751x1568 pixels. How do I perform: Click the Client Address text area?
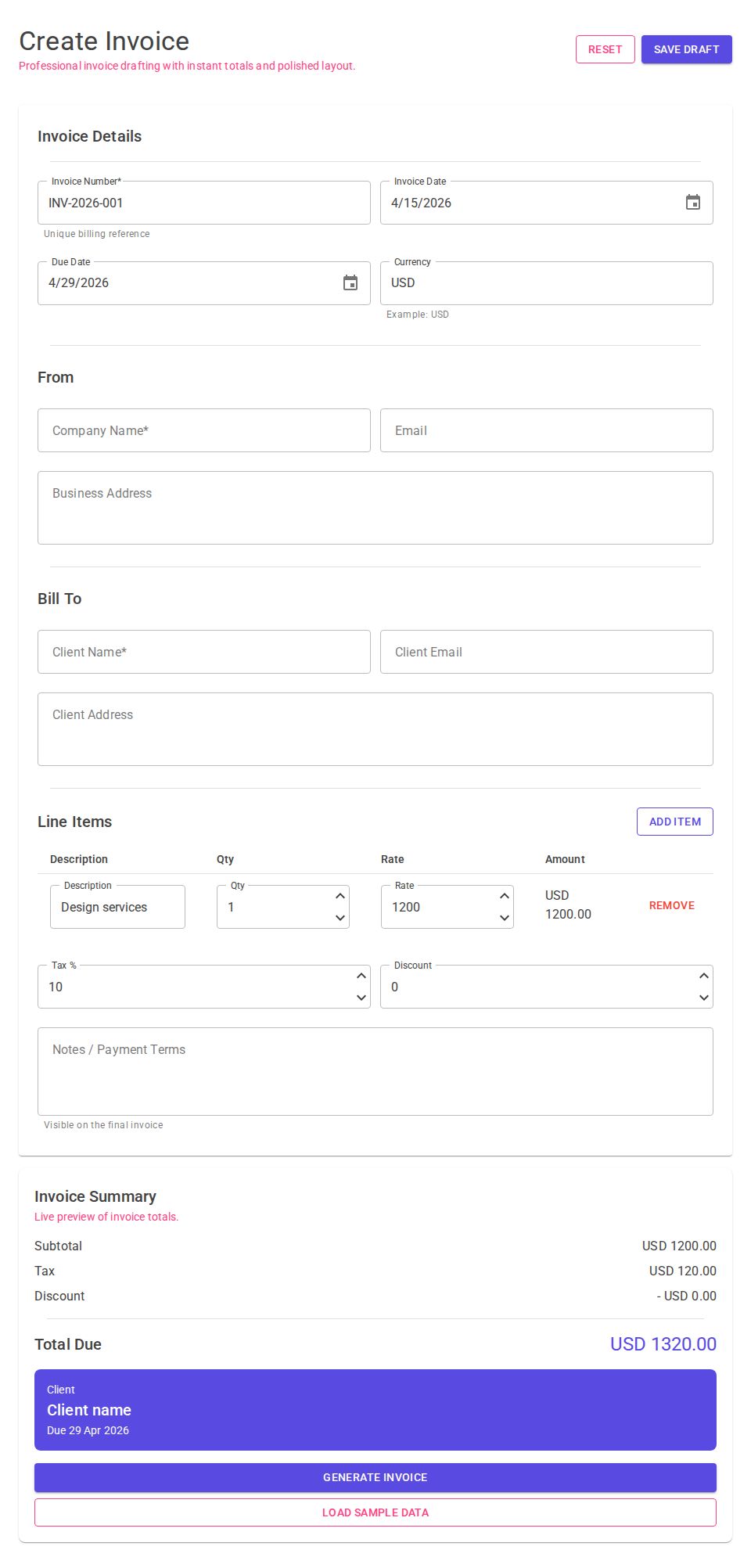(375, 729)
